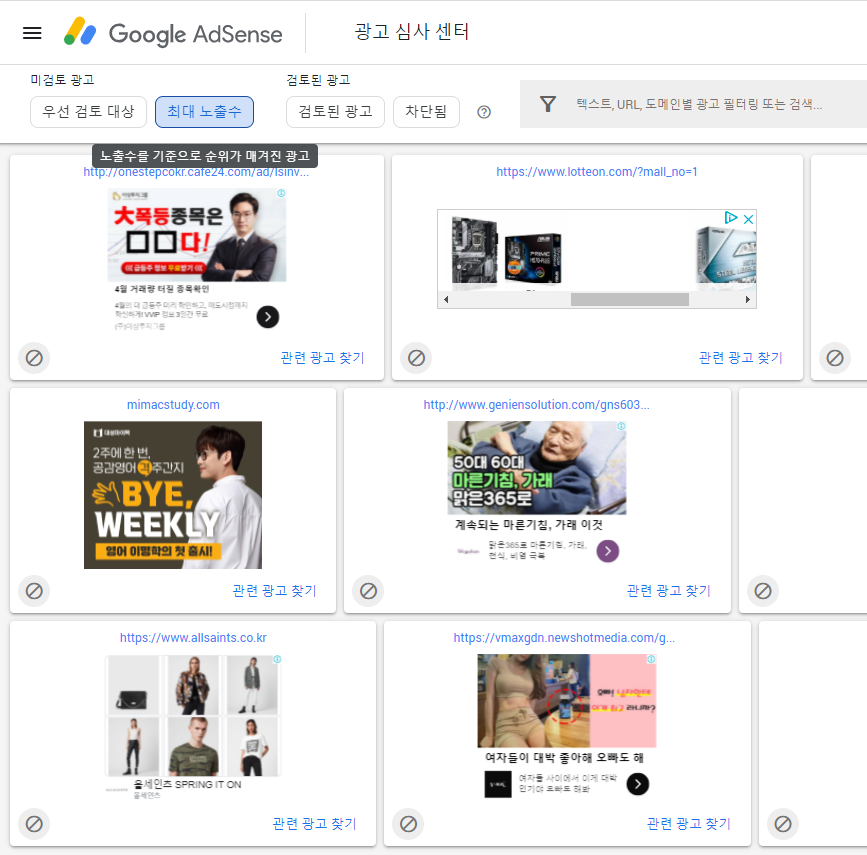Click AdChoices info icon on newshotmedia ad
Viewport: 867px width, 855px height.
651,659
